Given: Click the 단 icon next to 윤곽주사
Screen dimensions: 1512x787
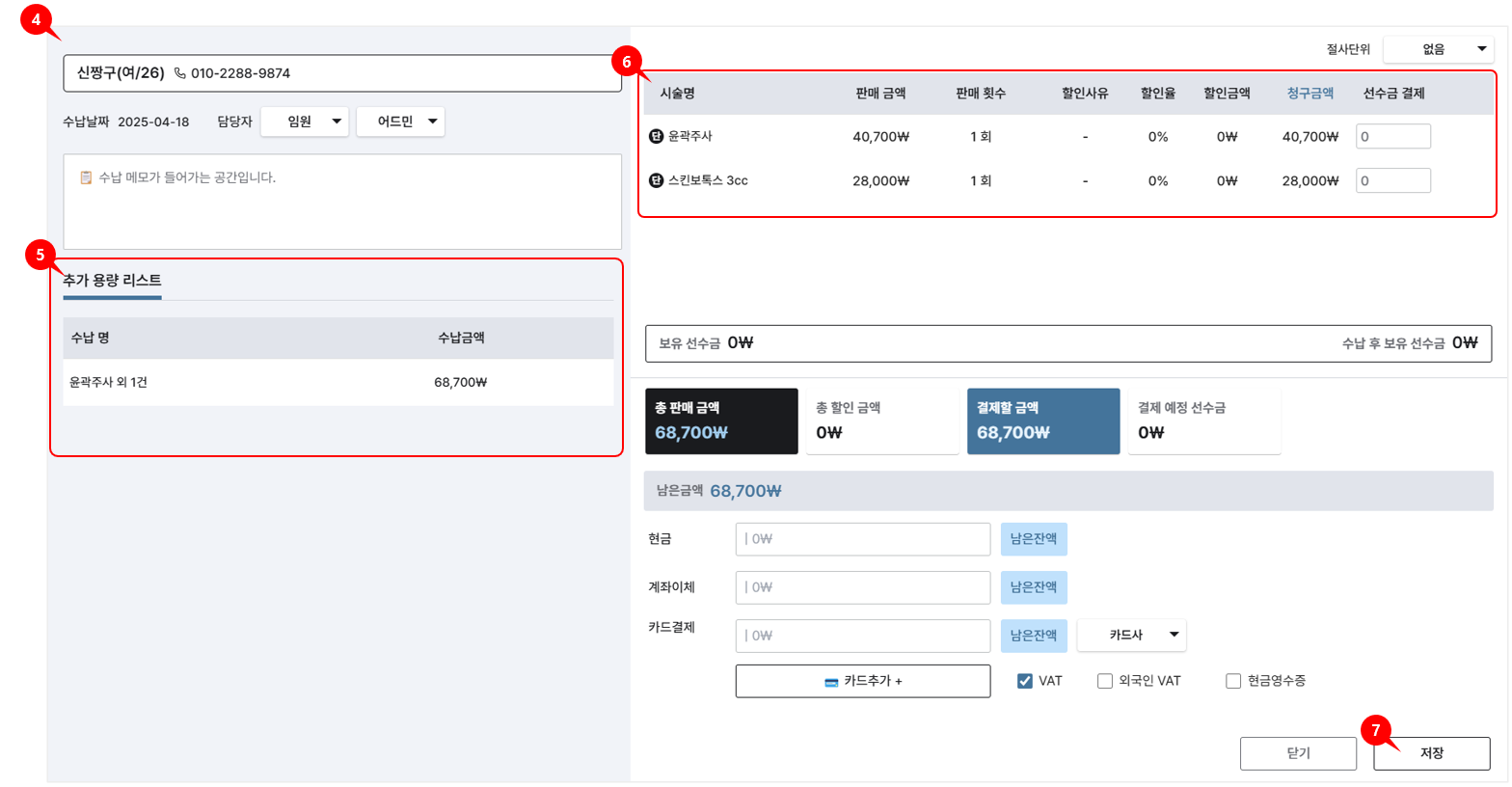Looking at the screenshot, I should tap(656, 136).
